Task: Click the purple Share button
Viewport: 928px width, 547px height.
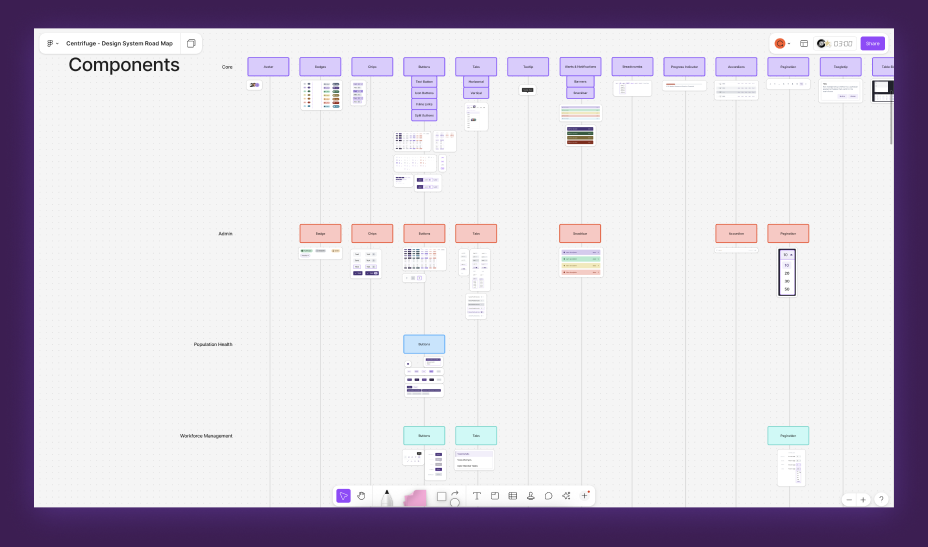Action: (872, 43)
